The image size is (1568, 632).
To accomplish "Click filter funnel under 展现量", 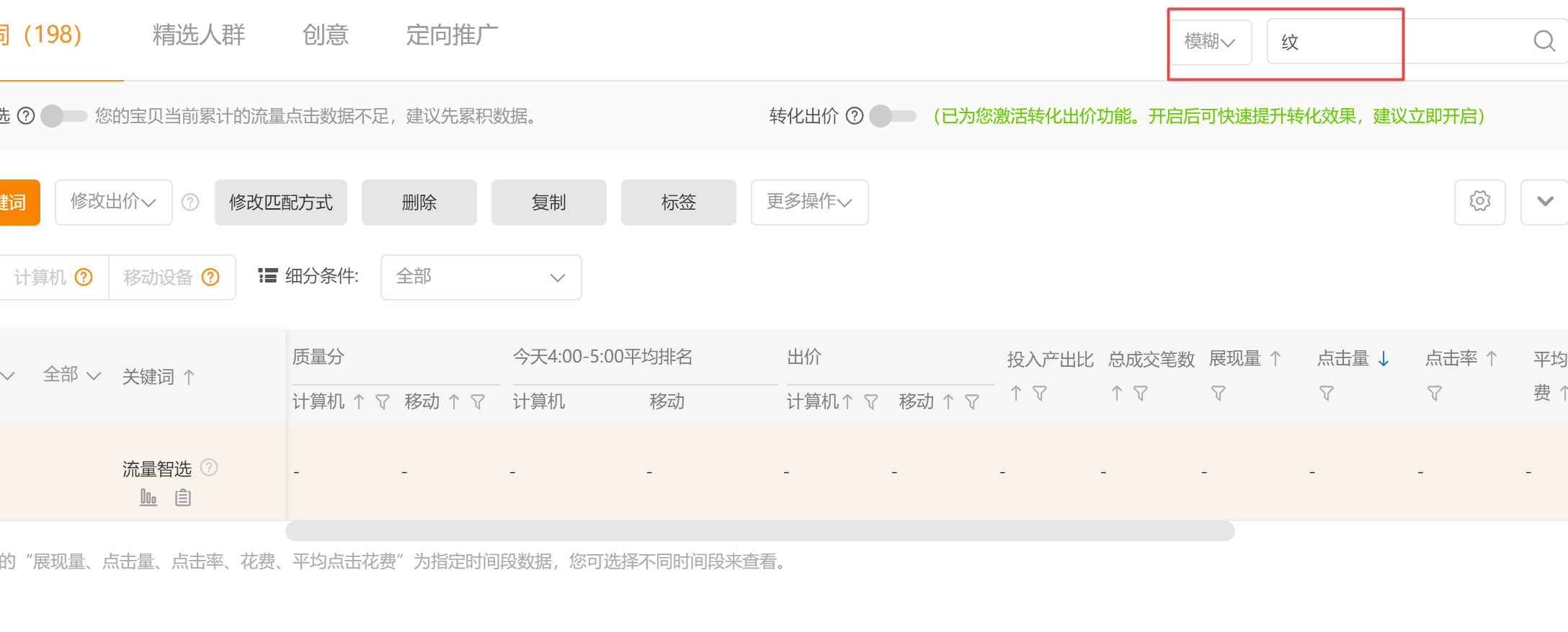I will click(x=1219, y=393).
